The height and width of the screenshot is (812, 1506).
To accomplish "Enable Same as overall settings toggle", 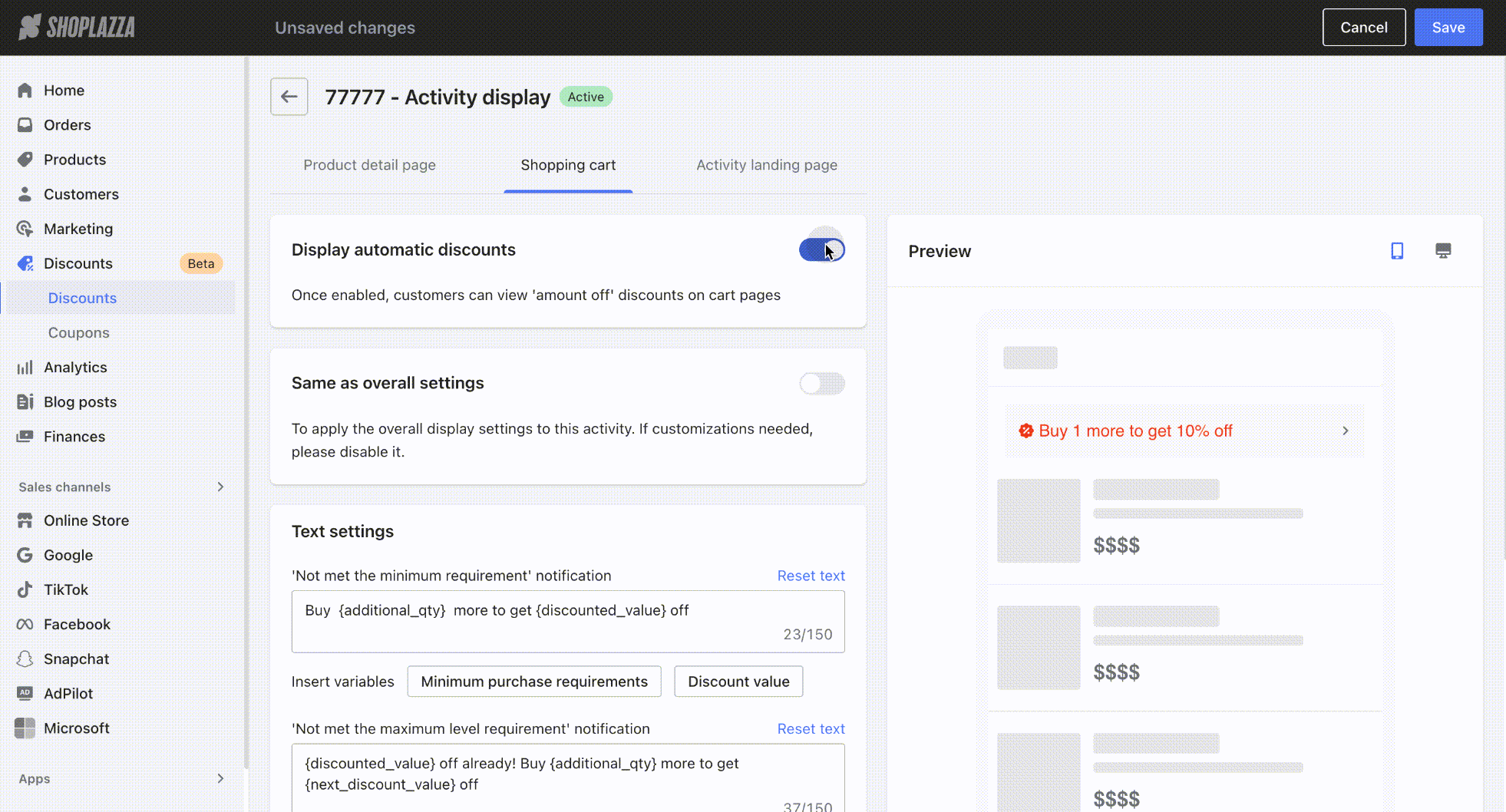I will 821,383.
